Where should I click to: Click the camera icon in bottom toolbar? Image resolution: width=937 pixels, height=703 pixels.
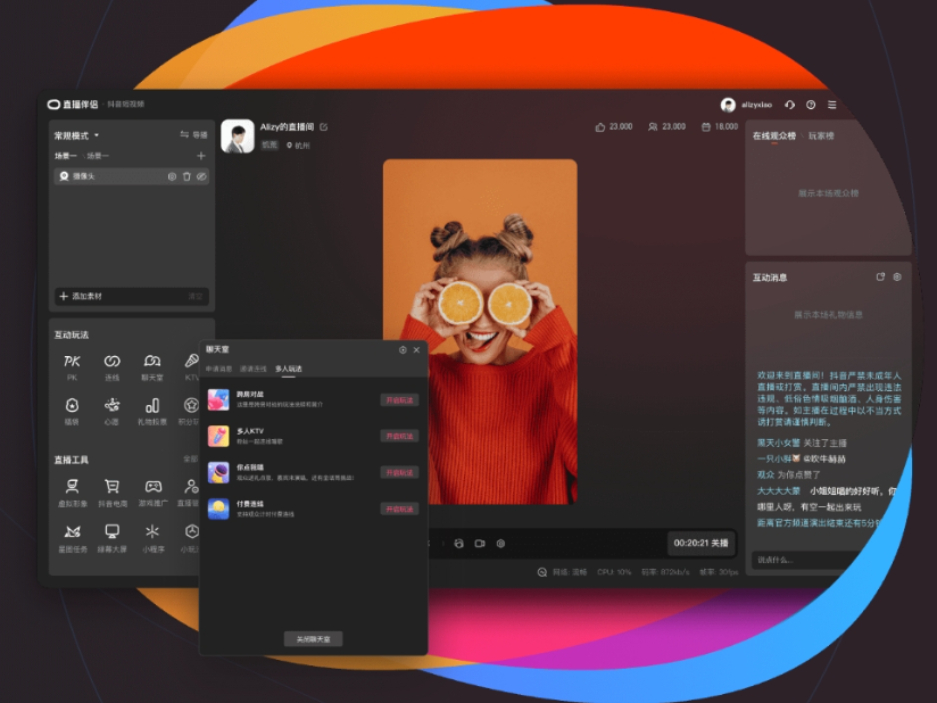[480, 543]
